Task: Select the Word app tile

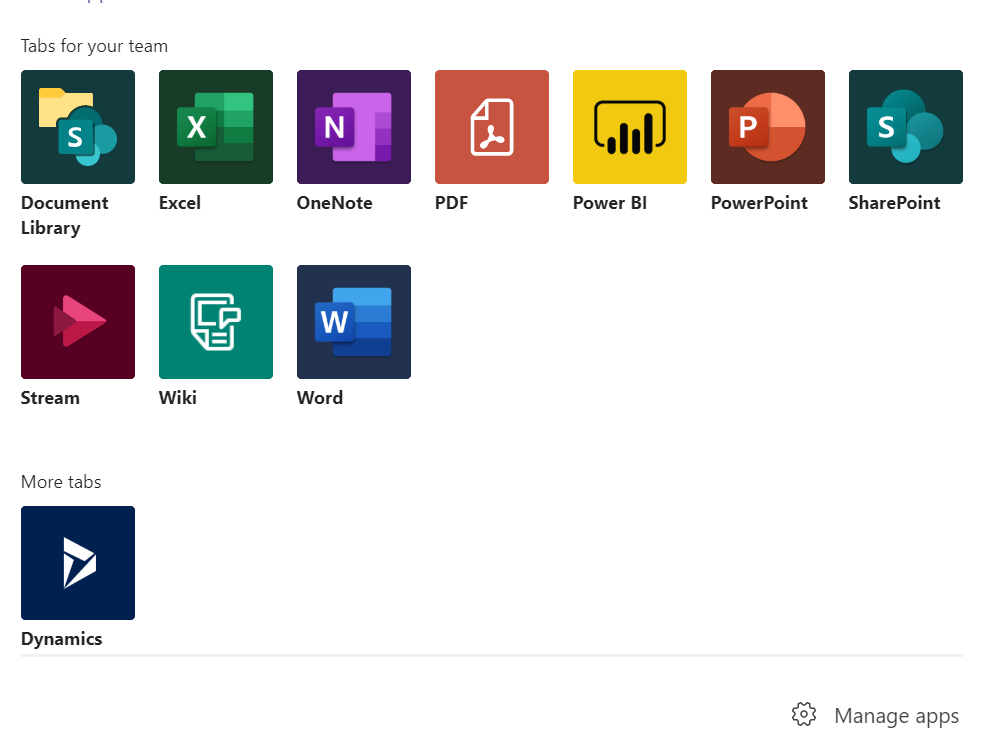Action: pyautogui.click(x=354, y=322)
